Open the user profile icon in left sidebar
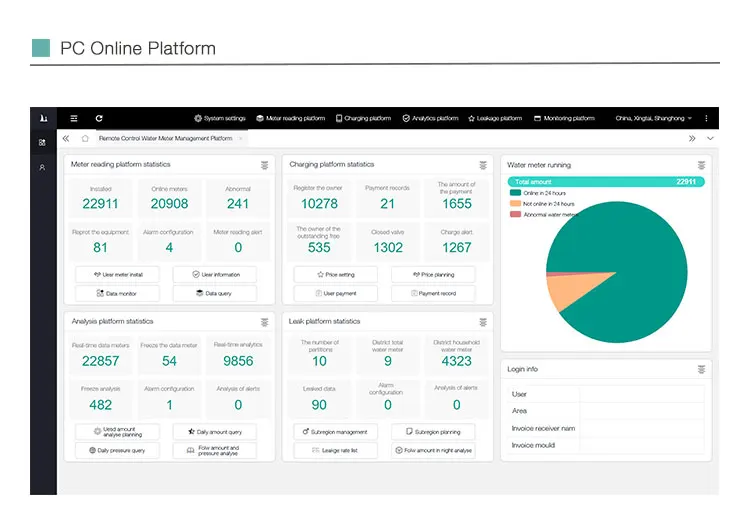This screenshot has width=750, height=505. point(42,167)
